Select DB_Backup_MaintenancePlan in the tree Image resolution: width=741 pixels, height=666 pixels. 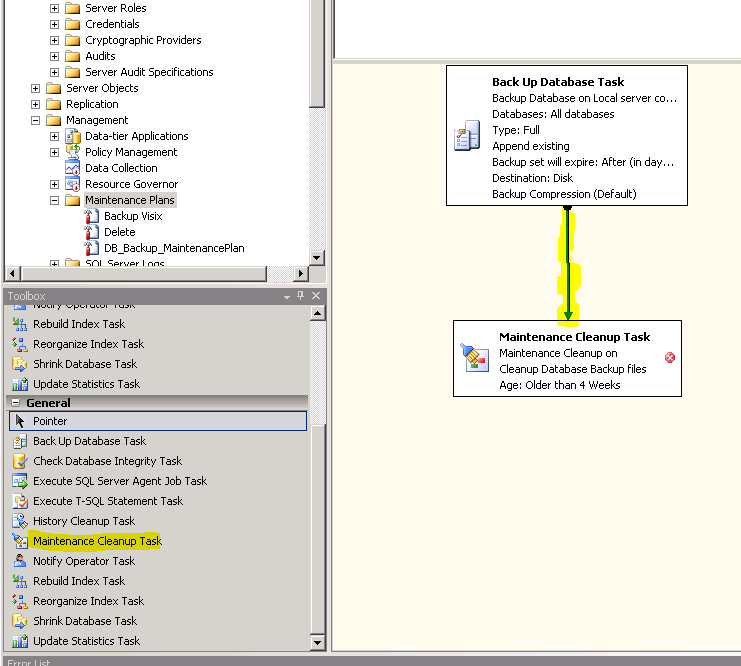click(174, 248)
